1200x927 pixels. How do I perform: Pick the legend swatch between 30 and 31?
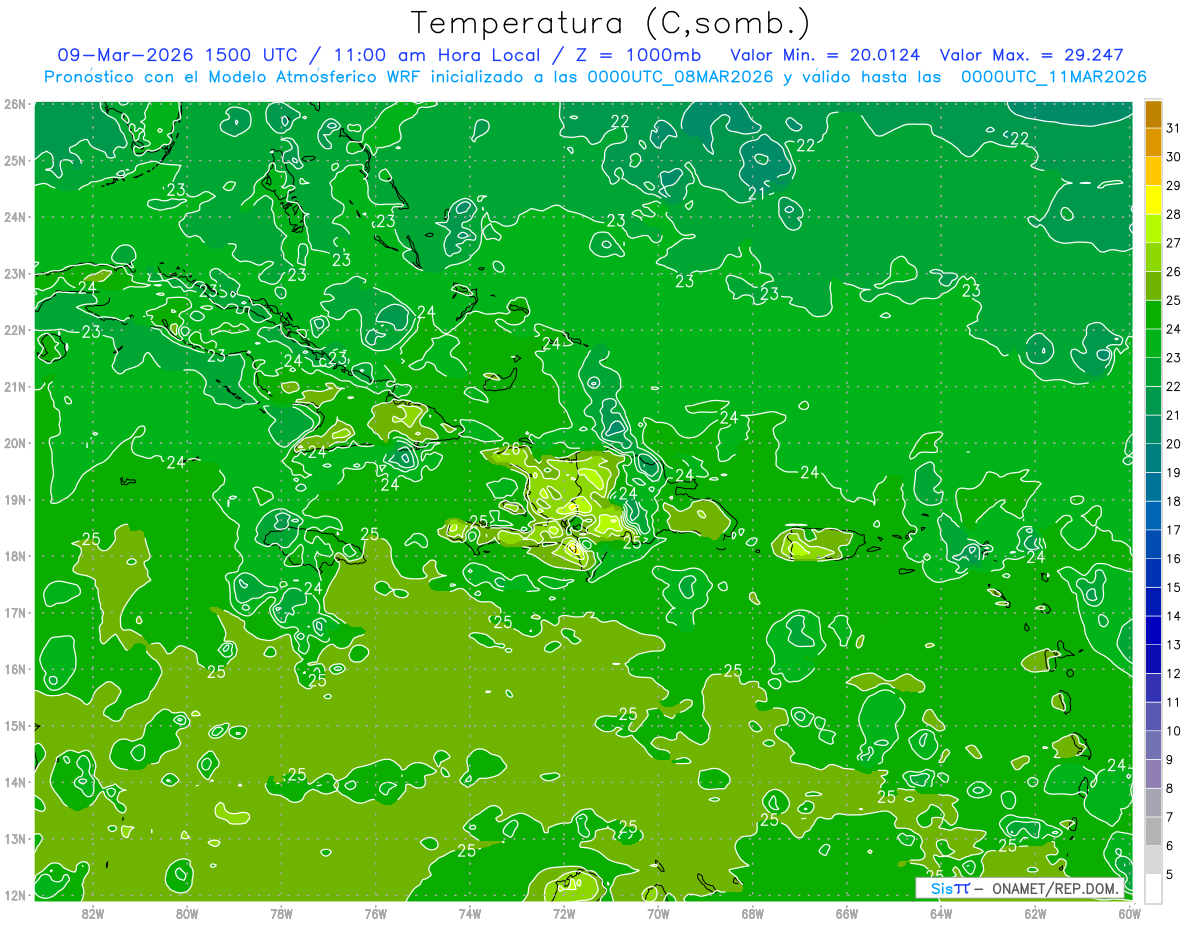[1152, 142]
